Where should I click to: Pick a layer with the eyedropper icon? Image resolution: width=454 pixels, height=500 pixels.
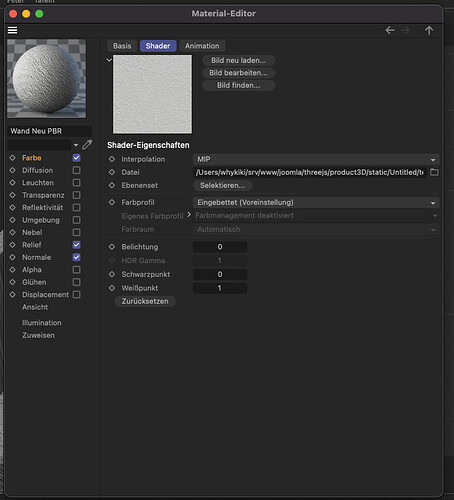coord(87,145)
